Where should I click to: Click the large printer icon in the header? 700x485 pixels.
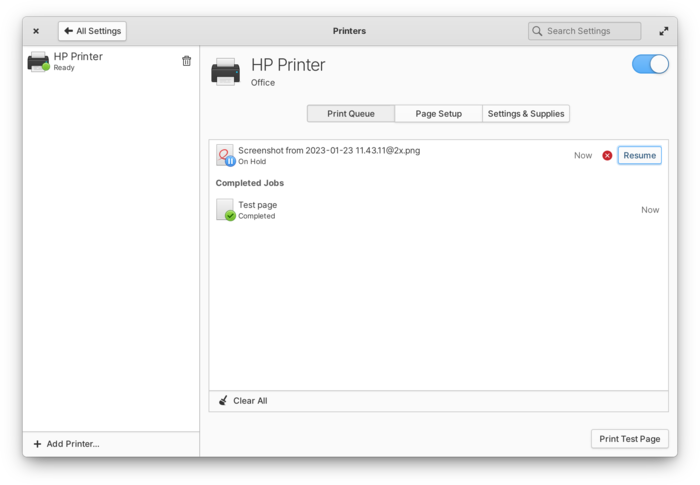coord(225,72)
